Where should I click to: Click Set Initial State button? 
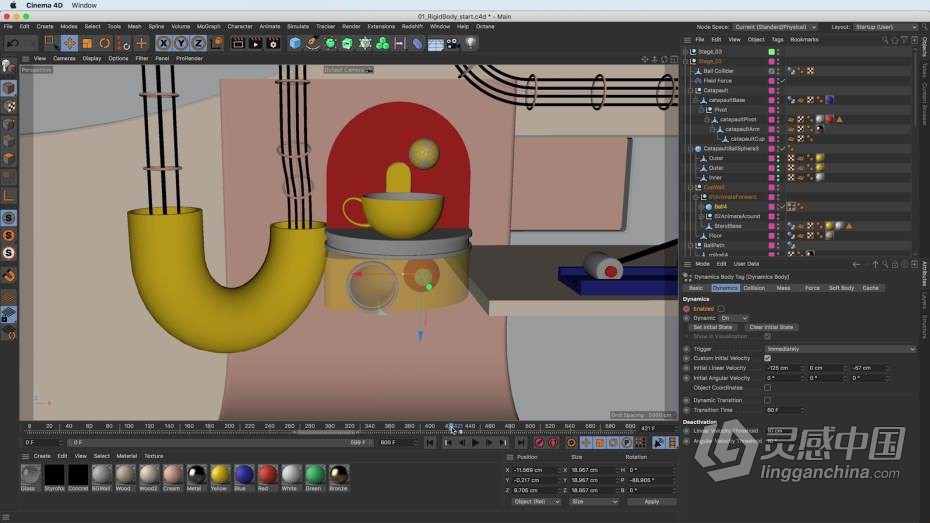712,327
